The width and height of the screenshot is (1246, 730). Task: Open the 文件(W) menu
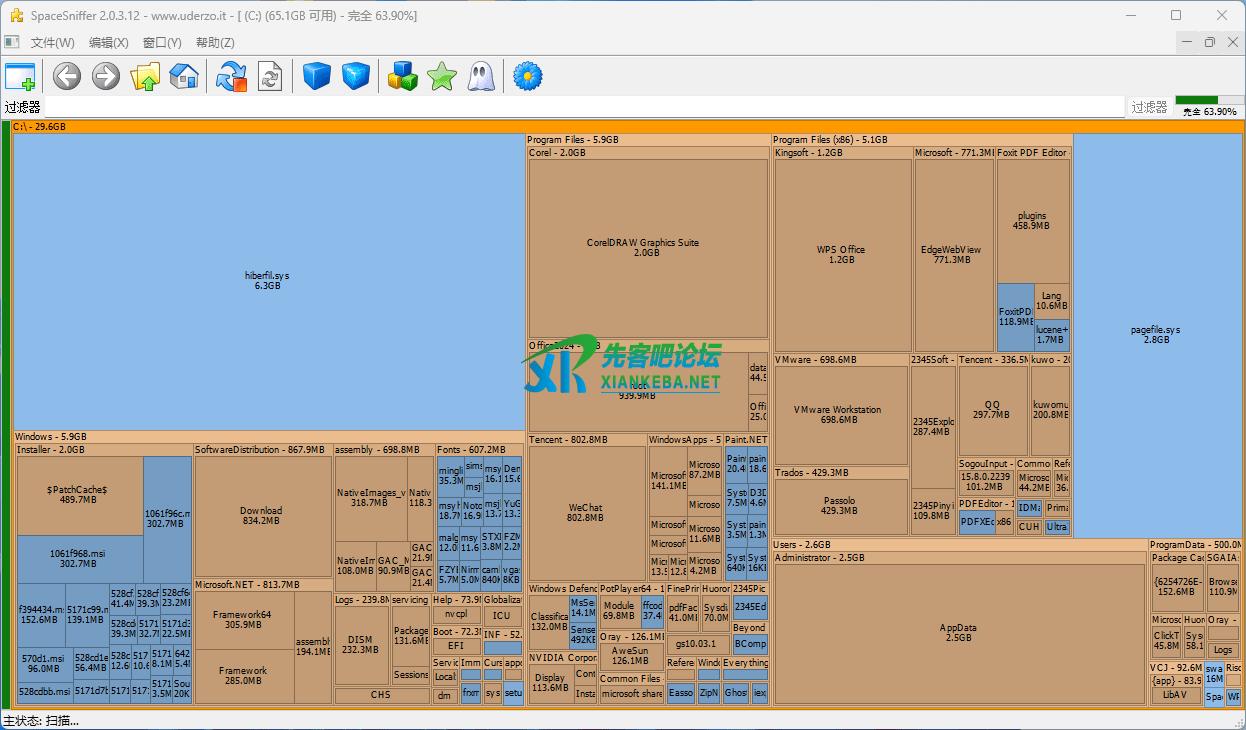[x=52, y=43]
